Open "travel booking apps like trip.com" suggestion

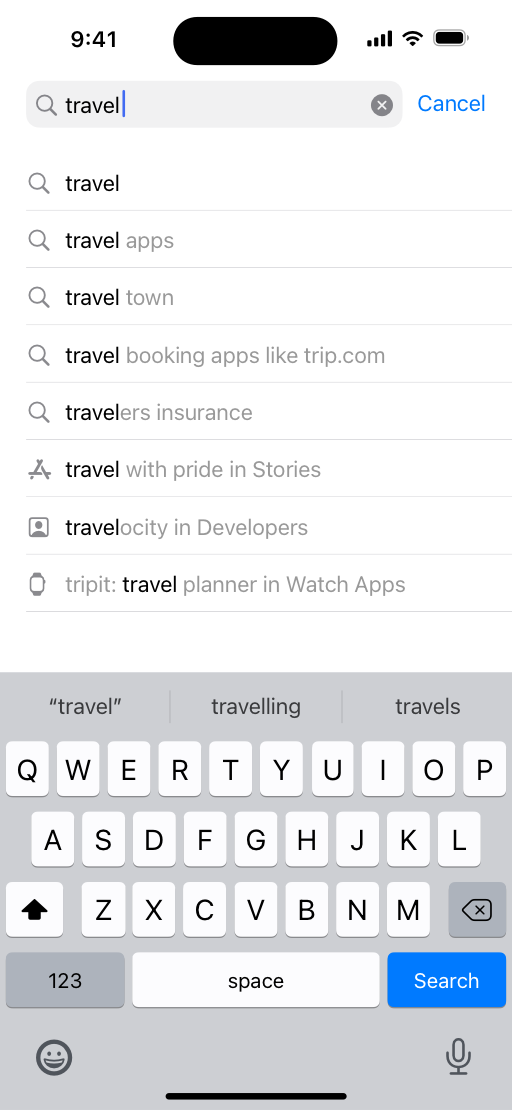[269, 355]
